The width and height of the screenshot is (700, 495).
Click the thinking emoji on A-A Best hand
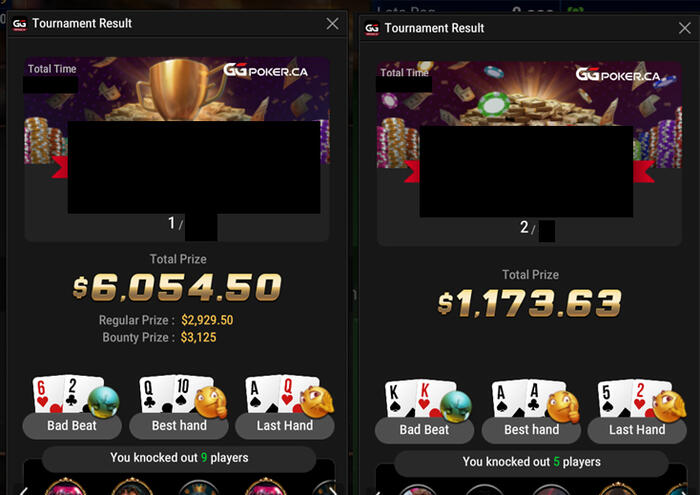coord(563,406)
